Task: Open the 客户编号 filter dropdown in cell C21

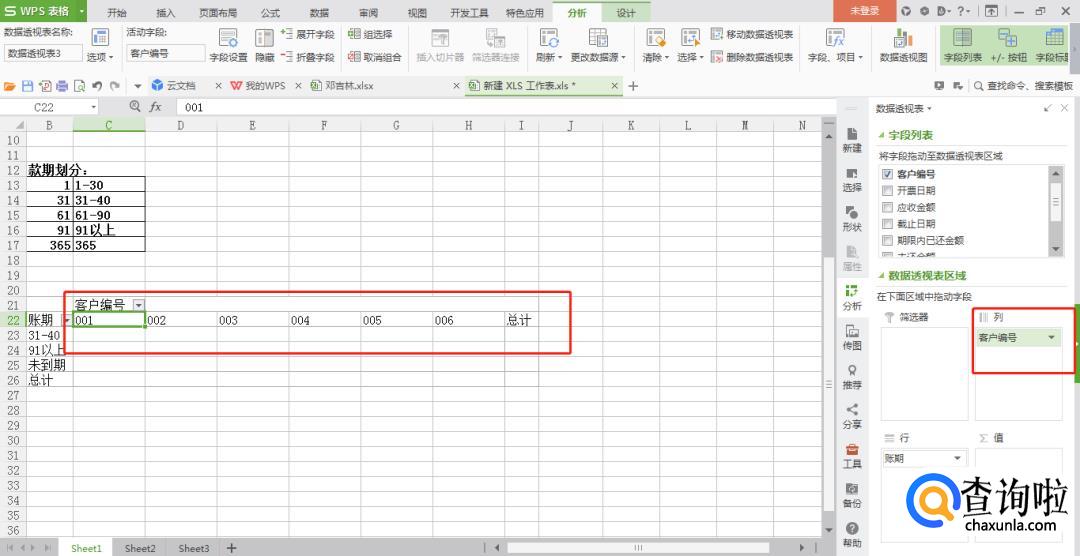Action: coord(138,305)
